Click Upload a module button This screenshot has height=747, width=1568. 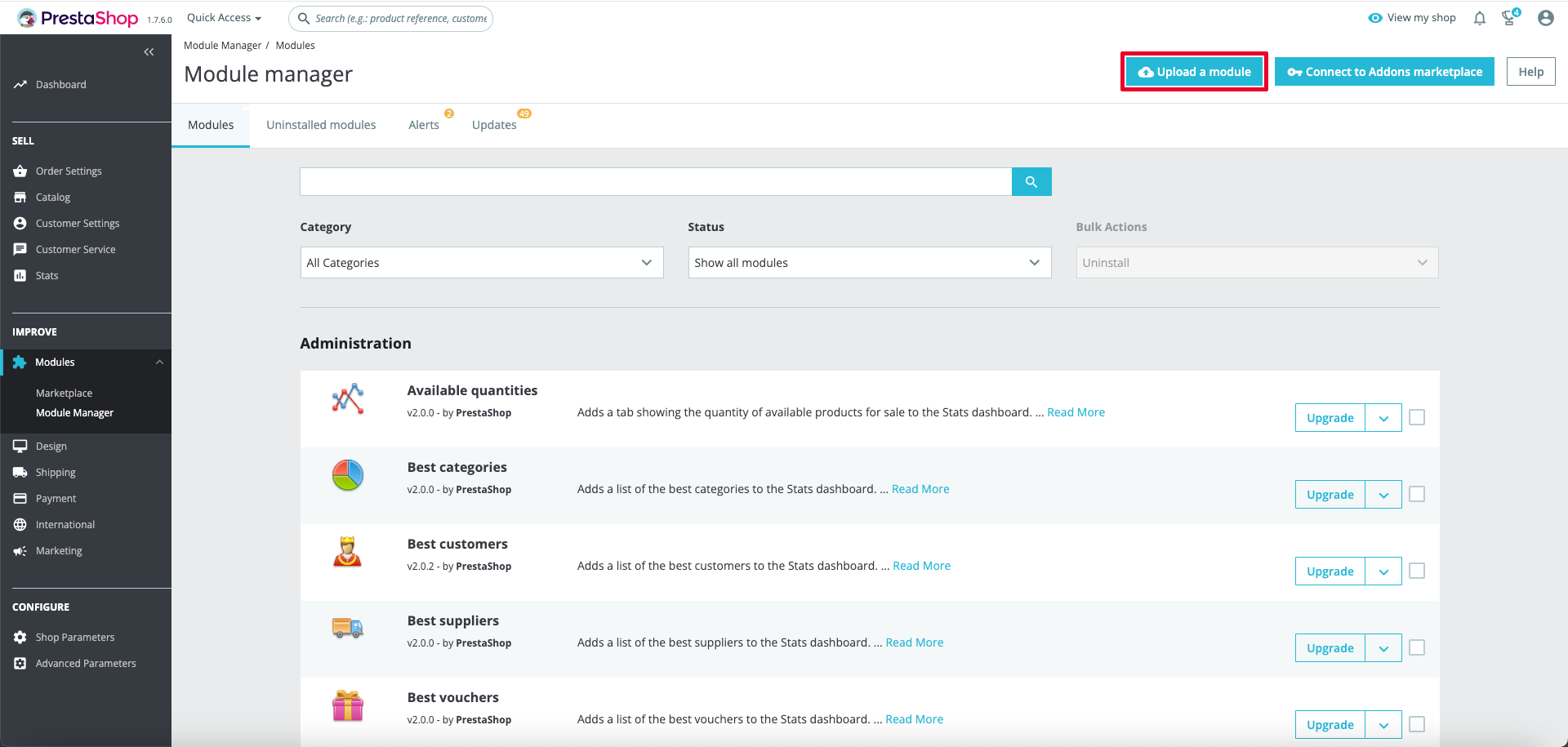1194,72
